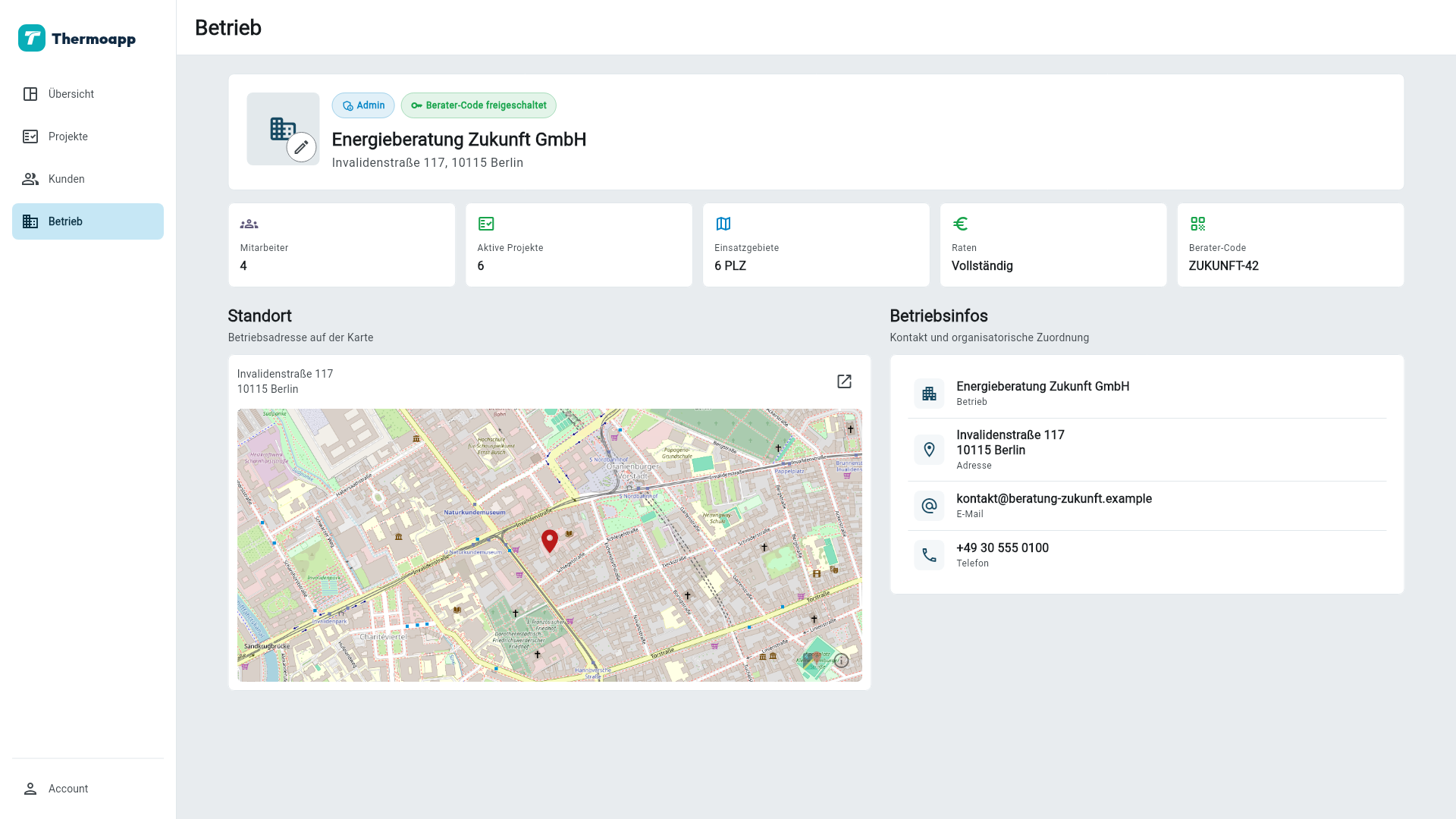The width and height of the screenshot is (1456, 819).
Task: Click the Kunden people sidebar icon
Action: pos(30,179)
